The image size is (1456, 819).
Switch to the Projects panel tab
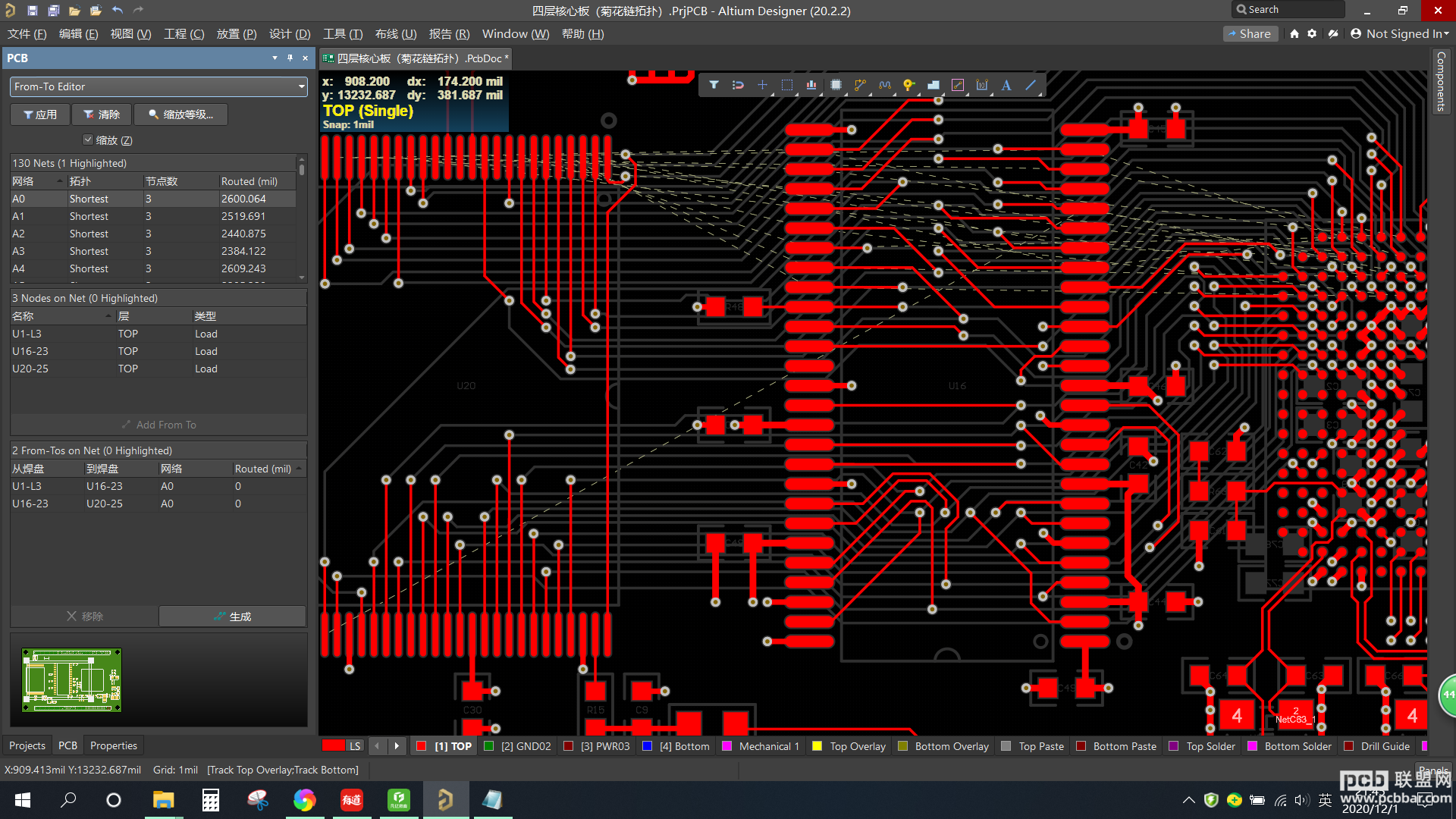coord(27,745)
